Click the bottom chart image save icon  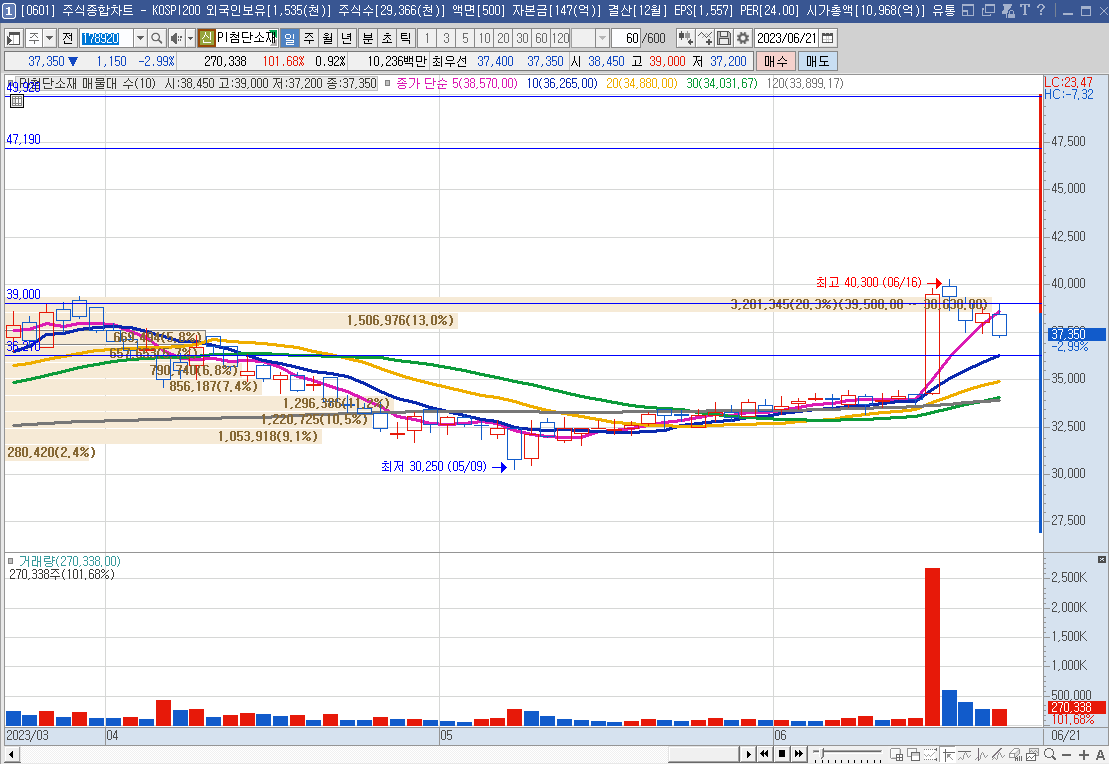(x=1032, y=754)
